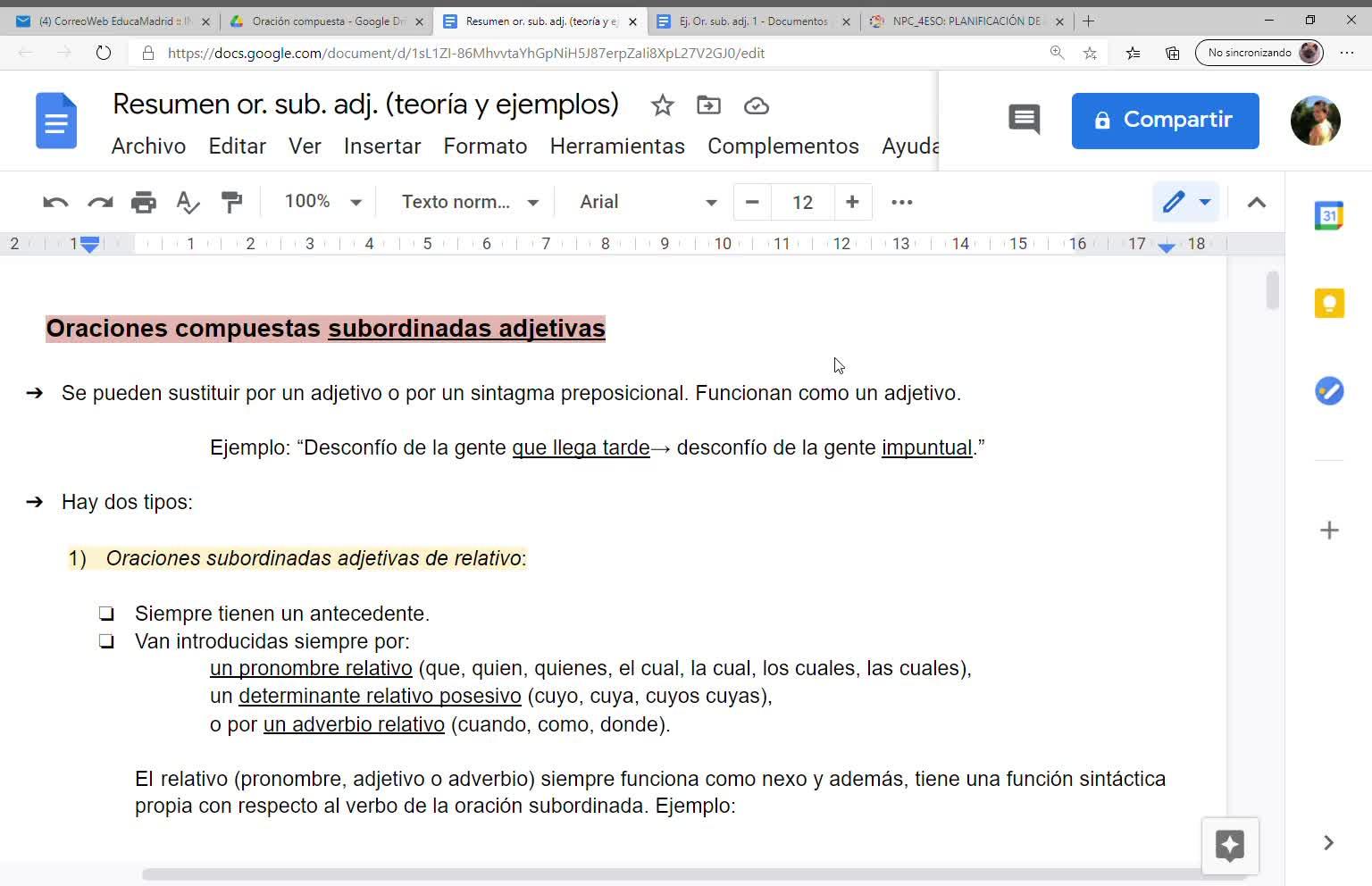
Task: Increase font size with plus button
Action: pyautogui.click(x=852, y=202)
